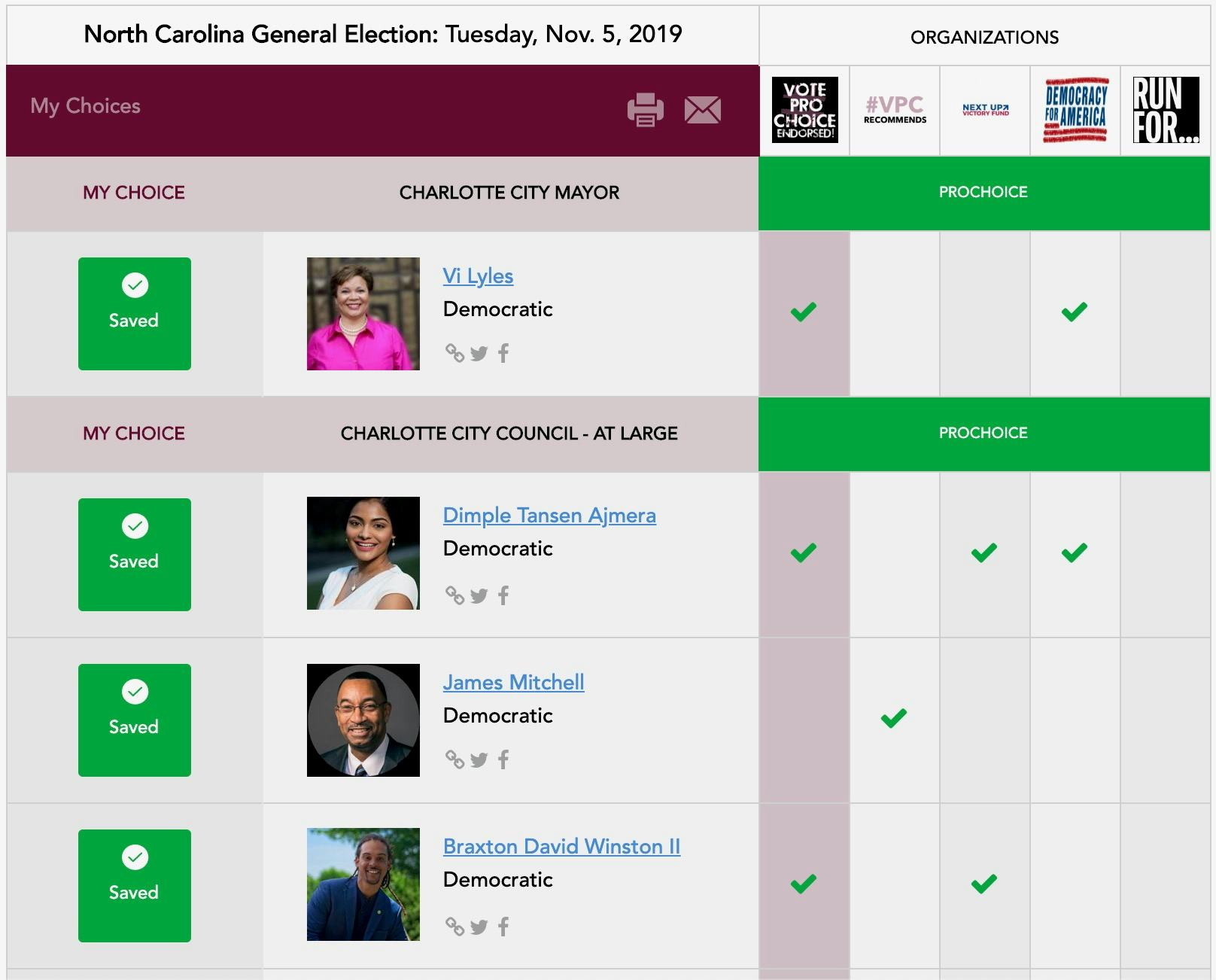The height and width of the screenshot is (980, 1216).
Task: Expand the PROCHOICE banner under Charlotte City Mayor
Action: tap(983, 192)
